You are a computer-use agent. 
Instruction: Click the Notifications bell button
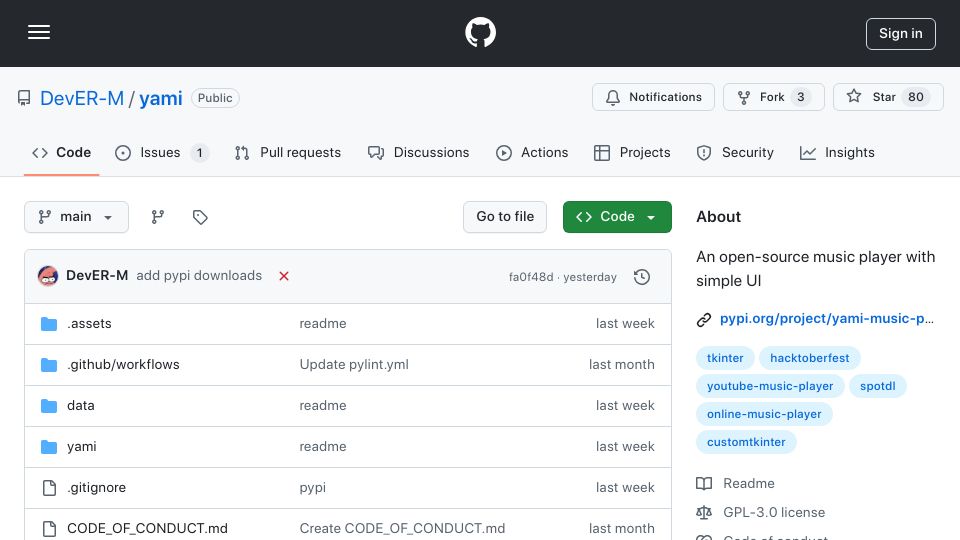click(x=653, y=97)
